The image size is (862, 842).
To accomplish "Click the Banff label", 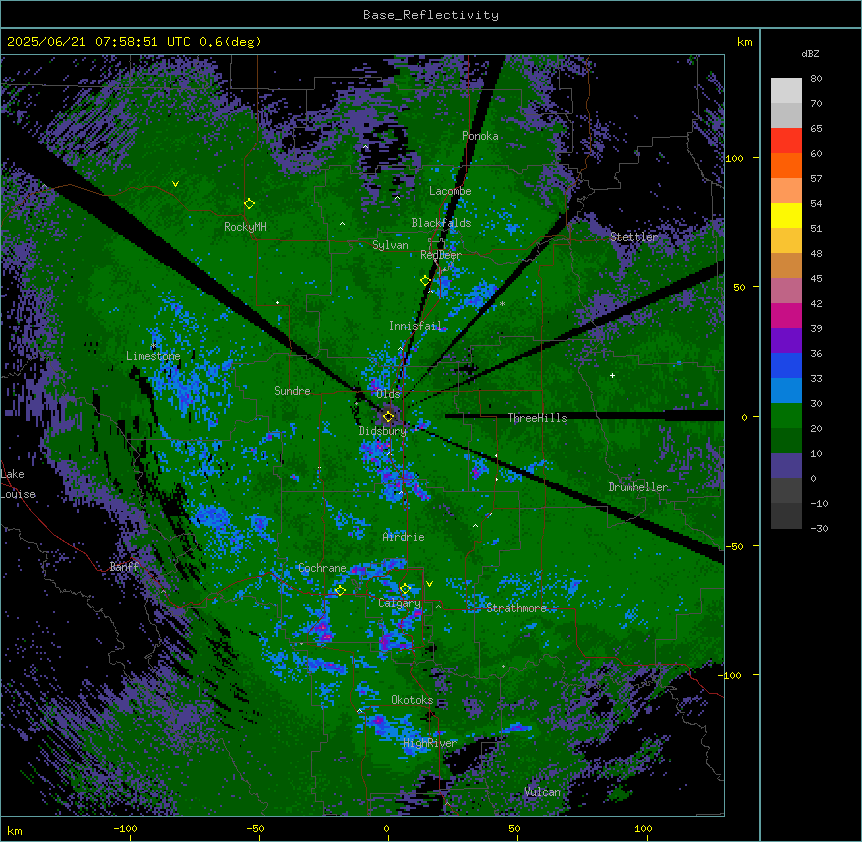I will pos(124,567).
